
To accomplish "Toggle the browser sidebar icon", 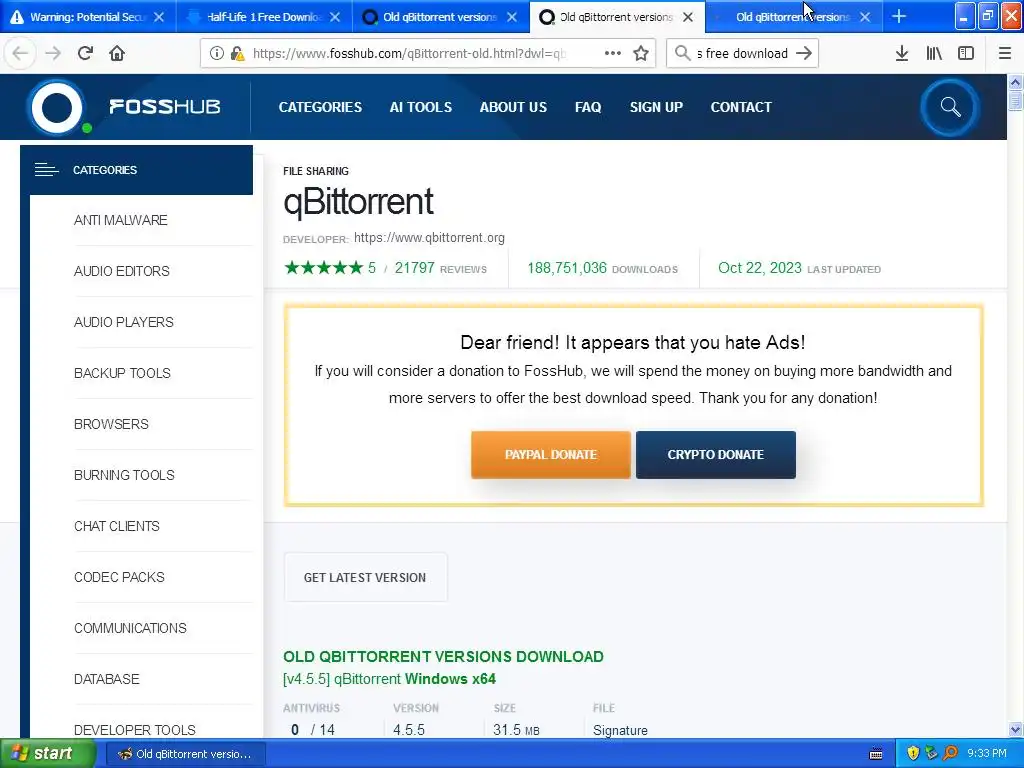I will pos(966,54).
